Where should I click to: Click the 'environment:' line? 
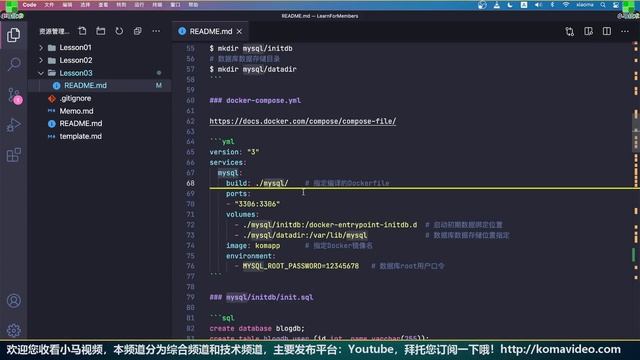(251, 256)
